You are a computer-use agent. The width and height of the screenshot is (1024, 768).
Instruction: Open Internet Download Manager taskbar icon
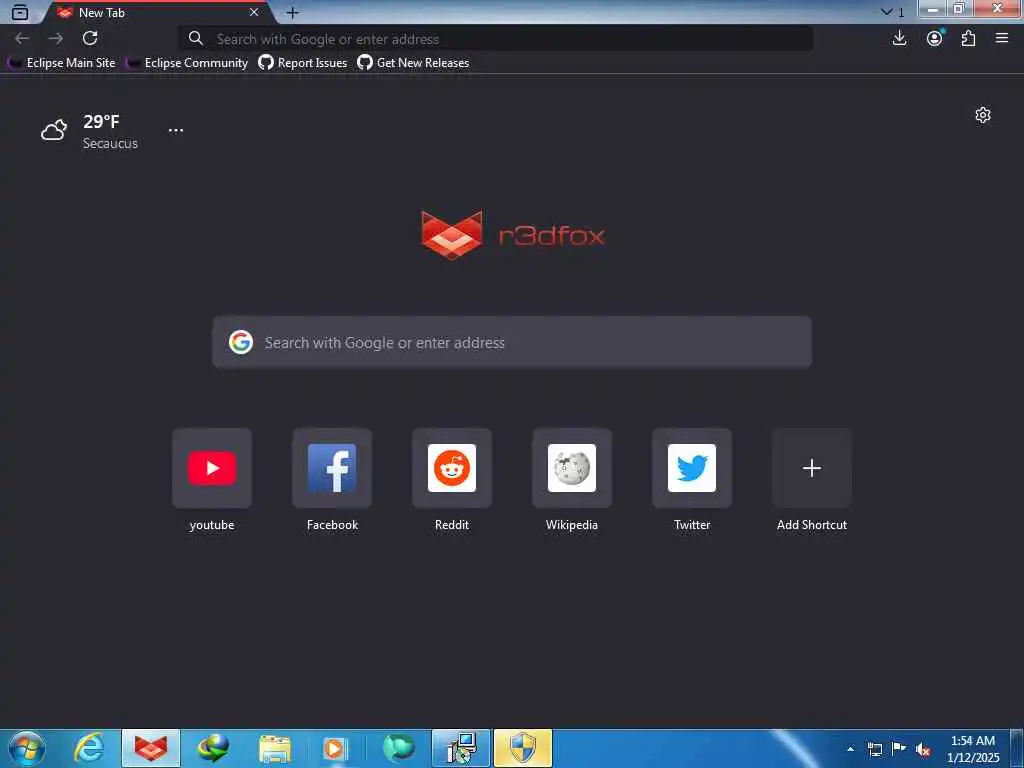[x=213, y=748]
